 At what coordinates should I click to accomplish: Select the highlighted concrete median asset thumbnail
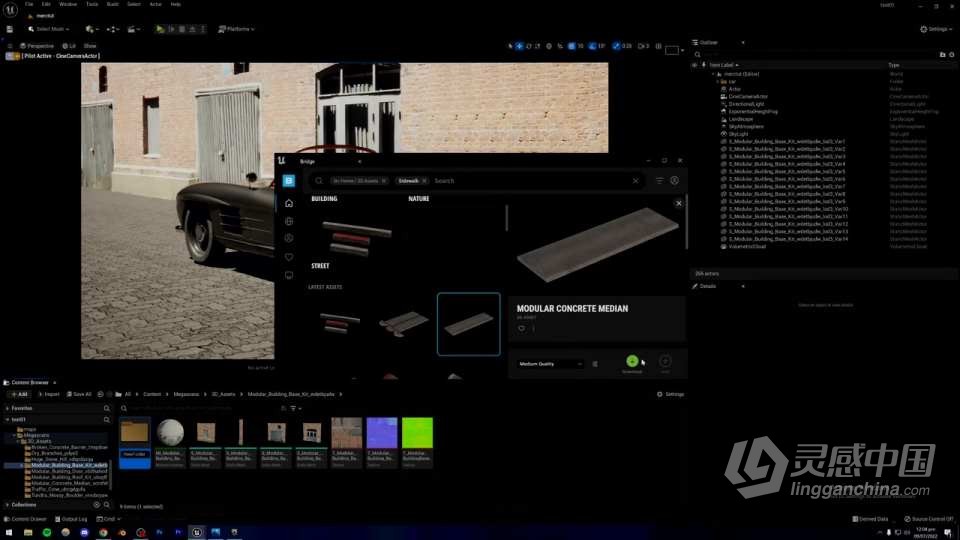(x=468, y=324)
